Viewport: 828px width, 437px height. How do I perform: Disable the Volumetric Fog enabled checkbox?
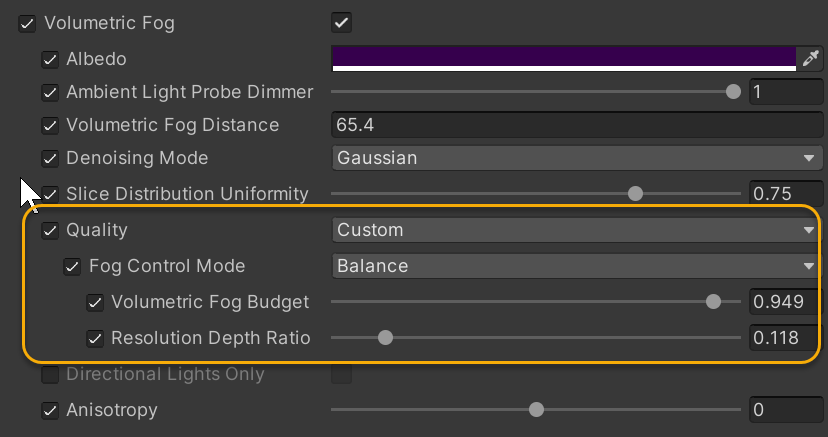pyautogui.click(x=342, y=22)
